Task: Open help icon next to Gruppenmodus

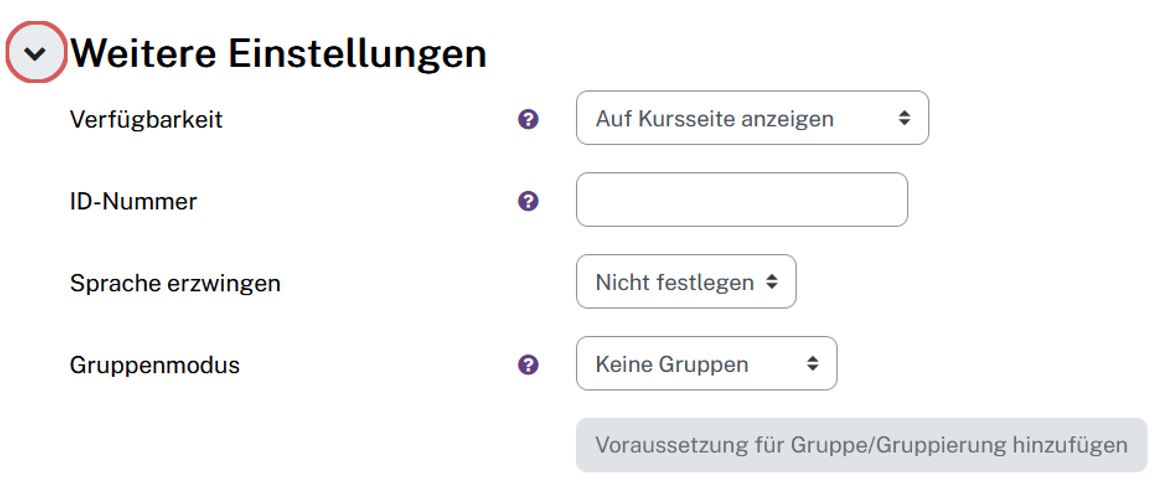Action: pyautogui.click(x=528, y=365)
